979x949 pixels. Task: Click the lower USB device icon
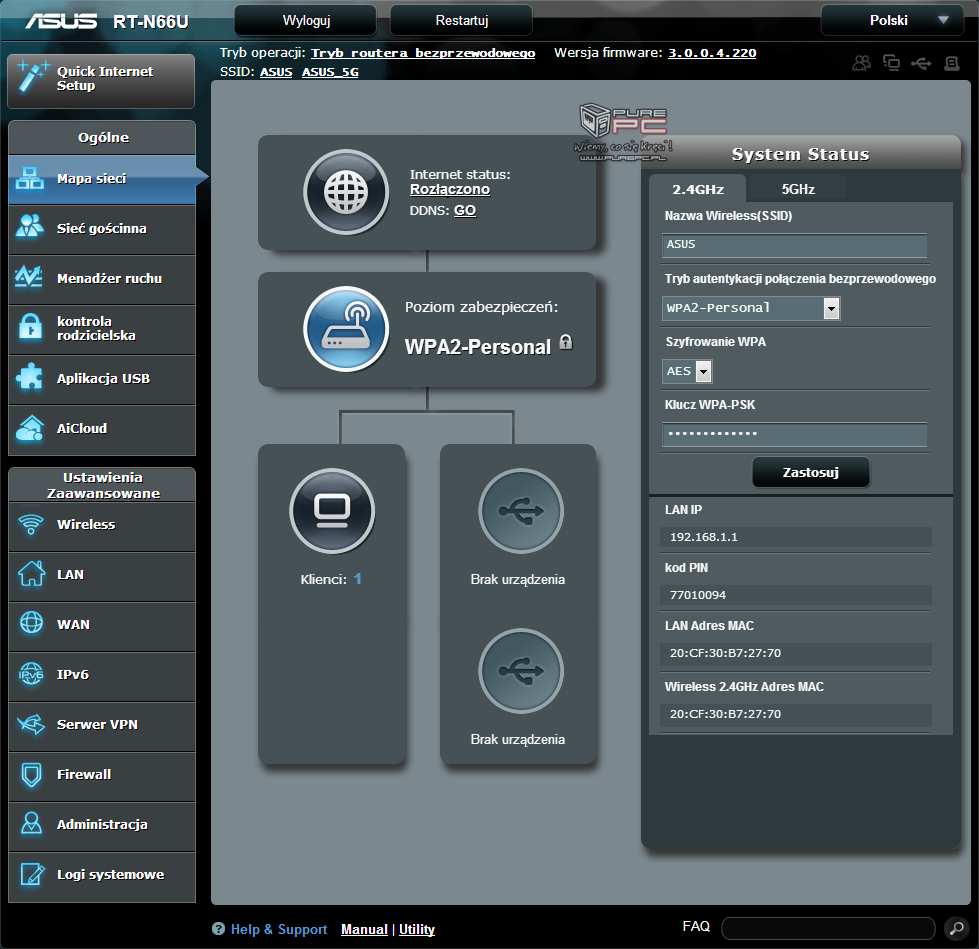521,671
